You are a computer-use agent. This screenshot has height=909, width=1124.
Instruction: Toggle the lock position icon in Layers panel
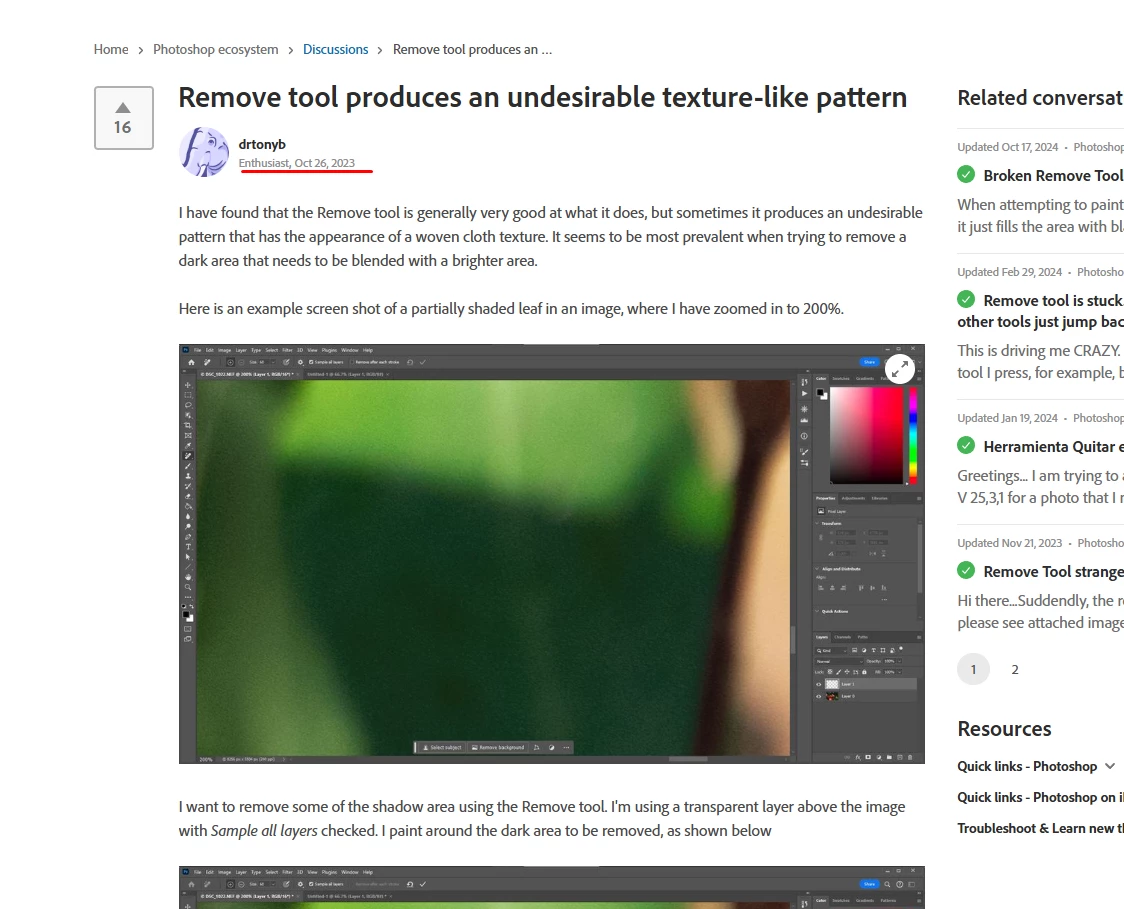[847, 672]
